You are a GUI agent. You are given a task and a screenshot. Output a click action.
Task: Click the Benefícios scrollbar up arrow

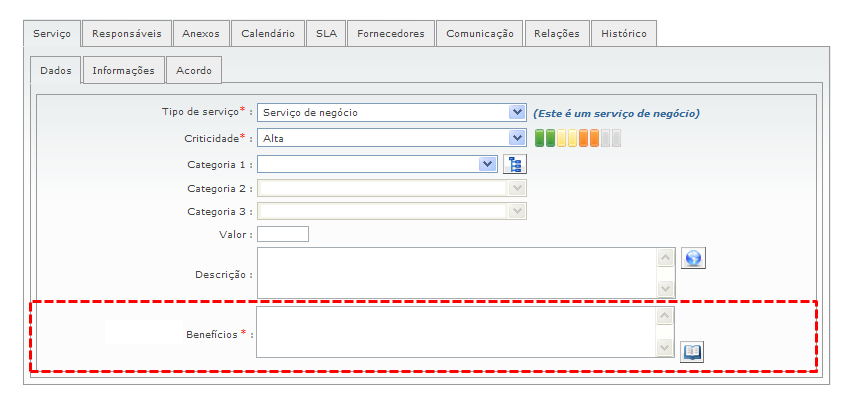click(x=665, y=316)
